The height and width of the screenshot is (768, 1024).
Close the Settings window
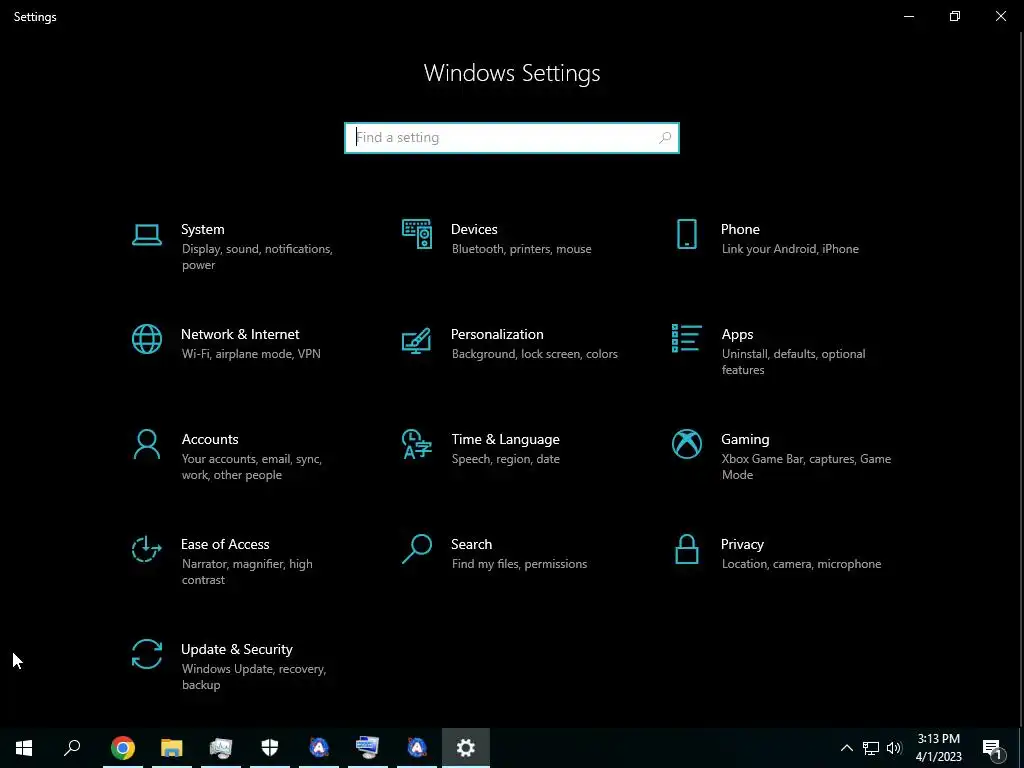click(x=1000, y=16)
